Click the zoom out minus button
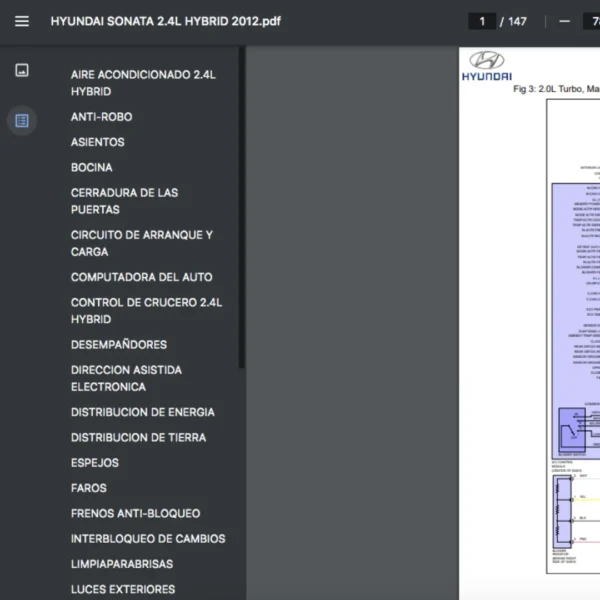600x600 pixels. (565, 21)
